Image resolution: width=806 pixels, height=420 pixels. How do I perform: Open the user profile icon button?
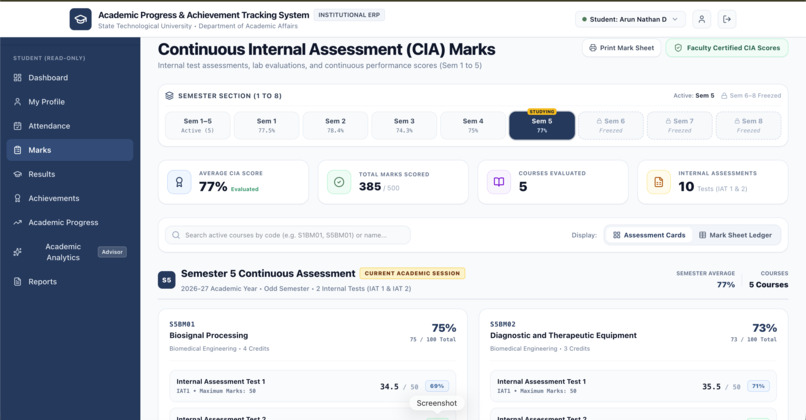[x=701, y=19]
